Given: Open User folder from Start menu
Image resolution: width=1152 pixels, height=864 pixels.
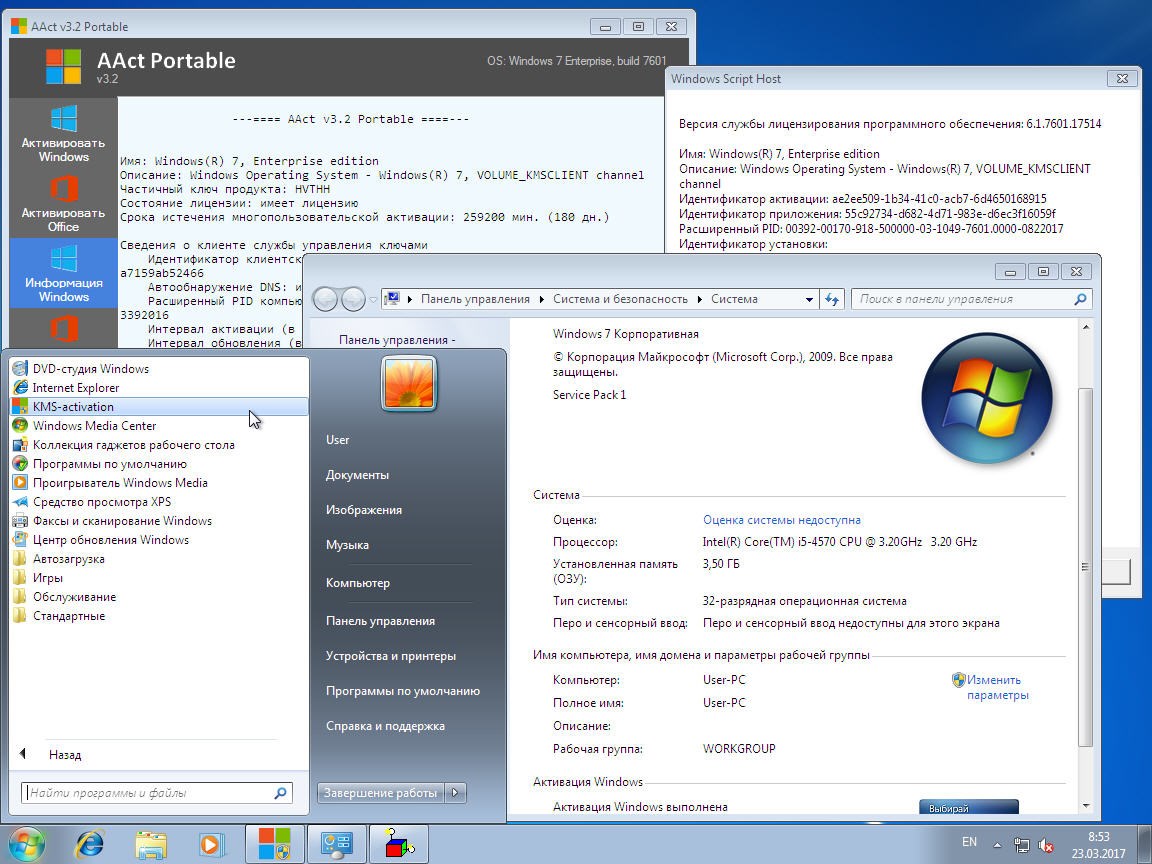Looking at the screenshot, I should (x=337, y=439).
